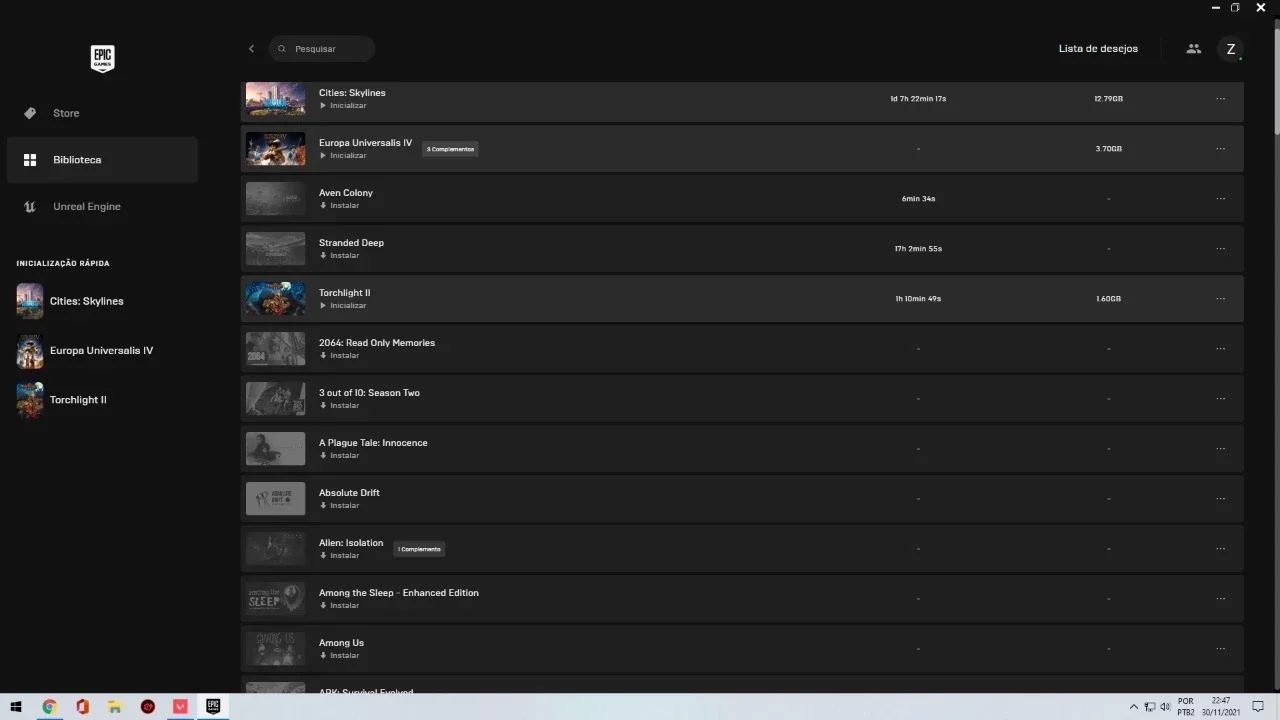Open the Windows Start menu
The width and height of the screenshot is (1280, 720).
pyautogui.click(x=16, y=707)
